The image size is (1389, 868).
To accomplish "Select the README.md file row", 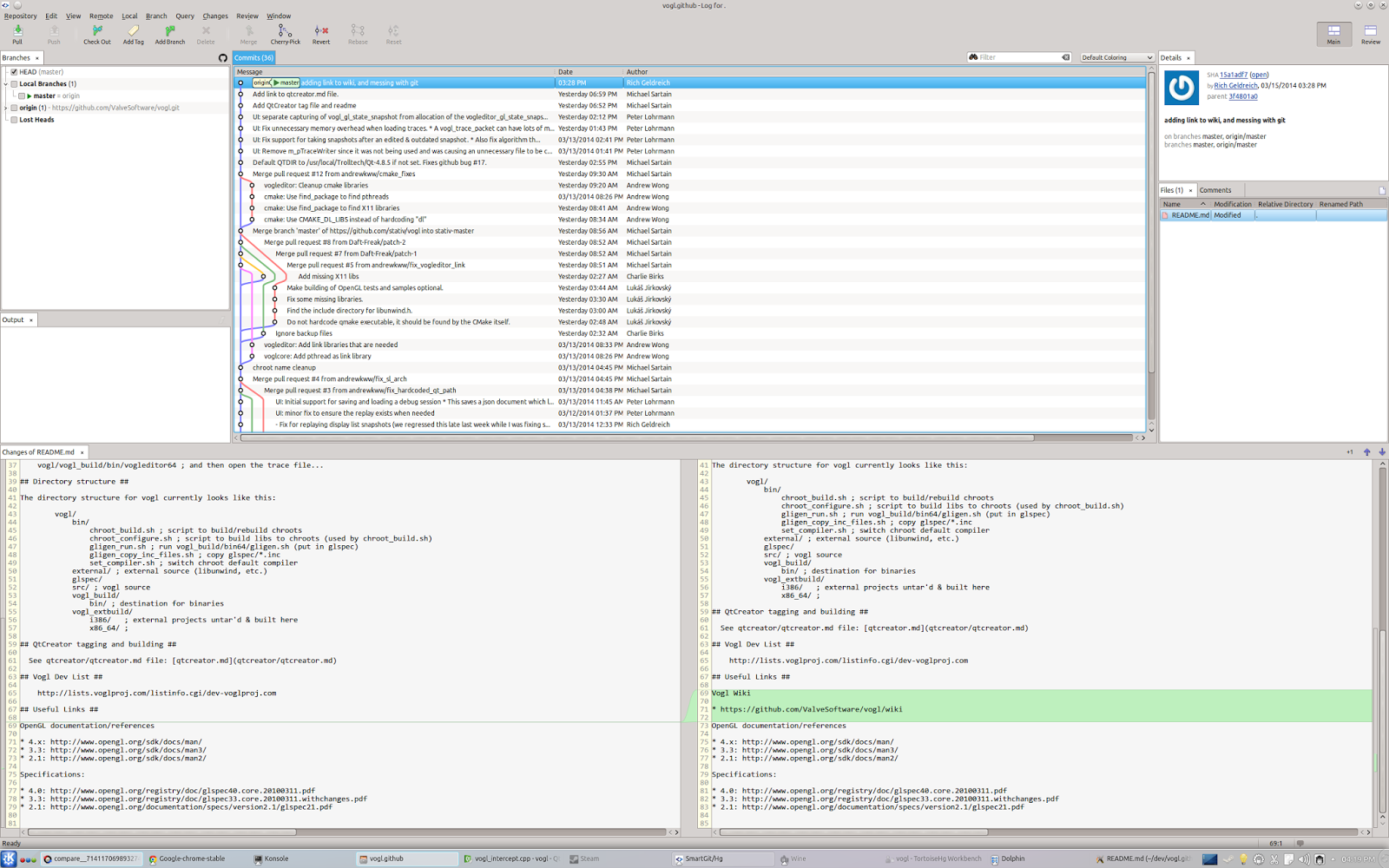I will [x=1273, y=215].
